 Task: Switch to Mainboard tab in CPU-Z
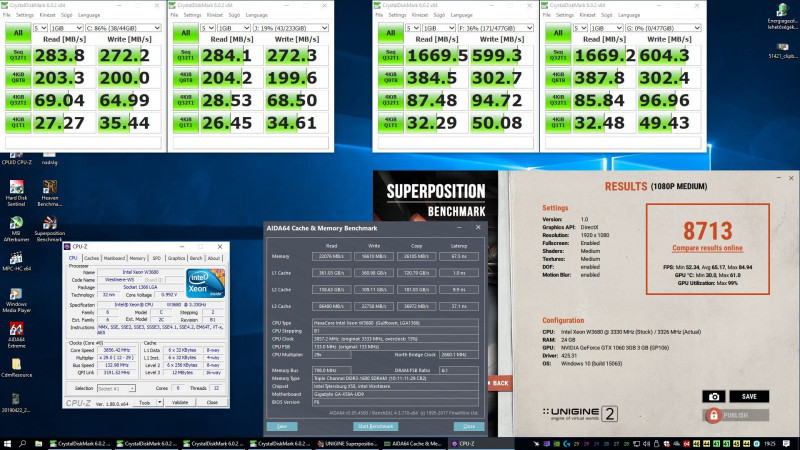pos(114,258)
